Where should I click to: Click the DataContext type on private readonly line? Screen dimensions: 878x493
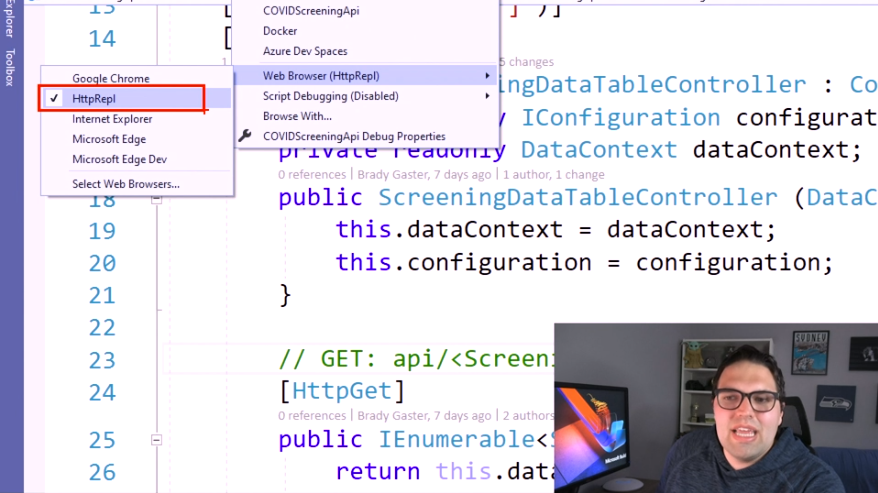599,150
